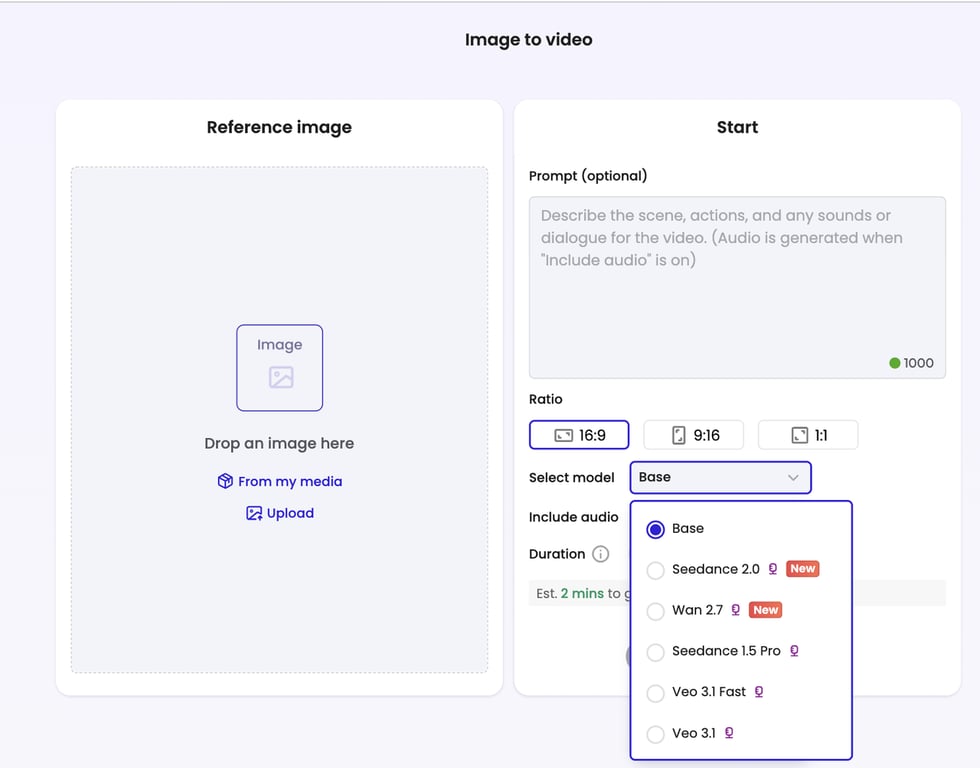Click the image placeholder icon in drop zone
This screenshot has width=980, height=768.
pyautogui.click(x=280, y=377)
